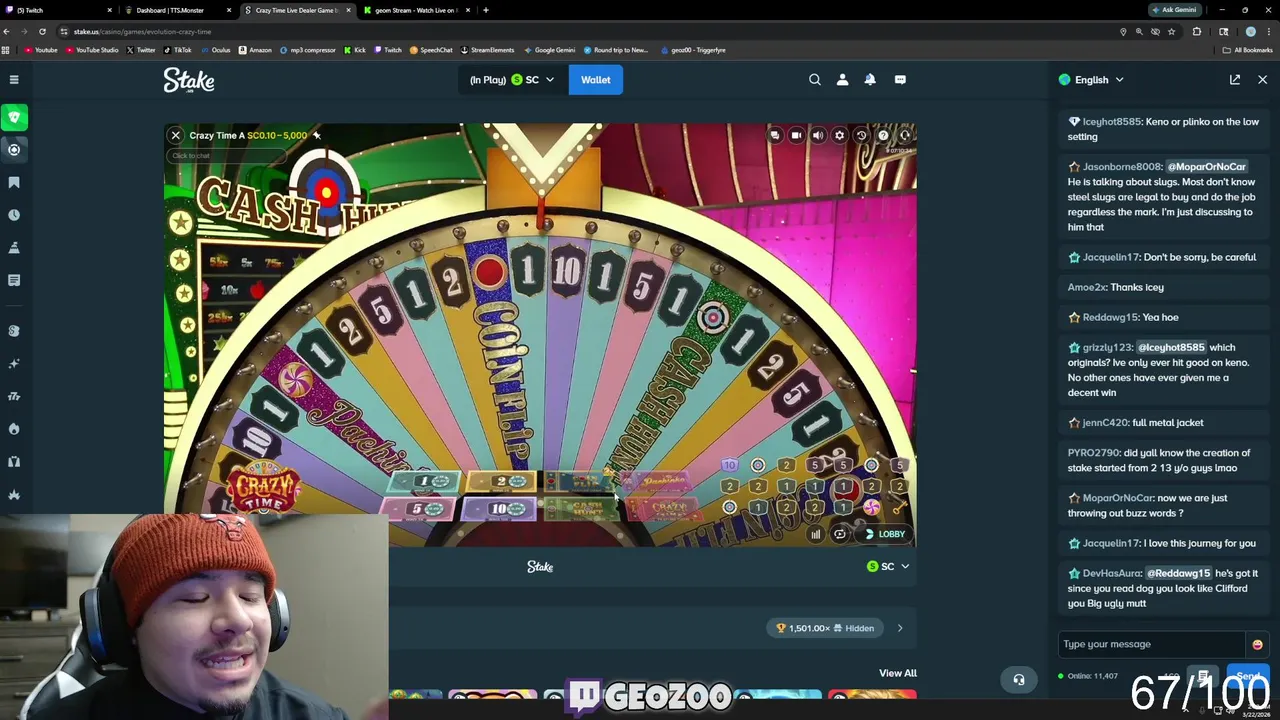Open game settings gear
1280x720 pixels.
click(x=840, y=135)
